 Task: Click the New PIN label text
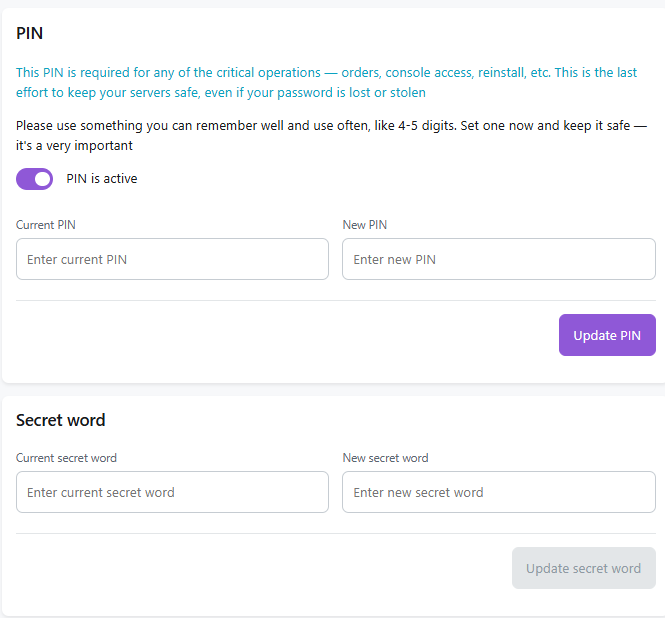coord(364,225)
